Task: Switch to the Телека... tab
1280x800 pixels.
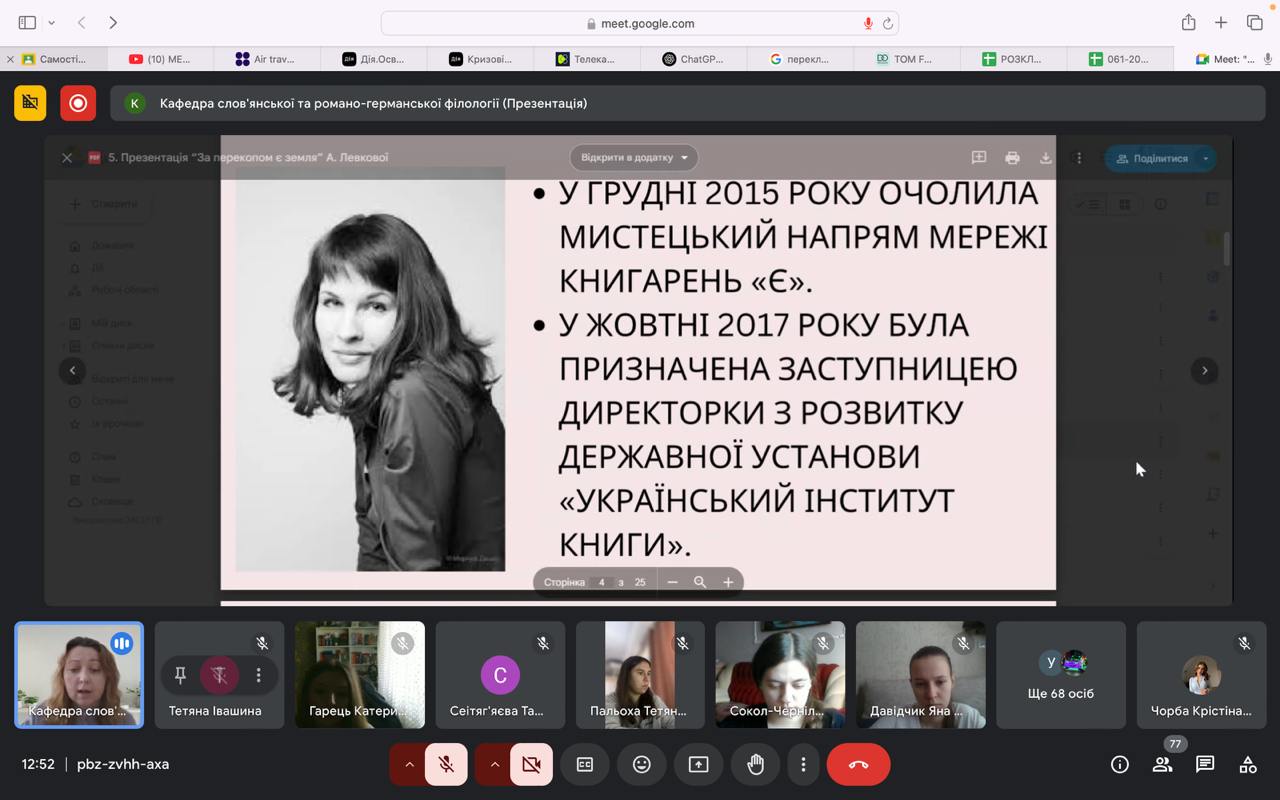Action: (588, 59)
